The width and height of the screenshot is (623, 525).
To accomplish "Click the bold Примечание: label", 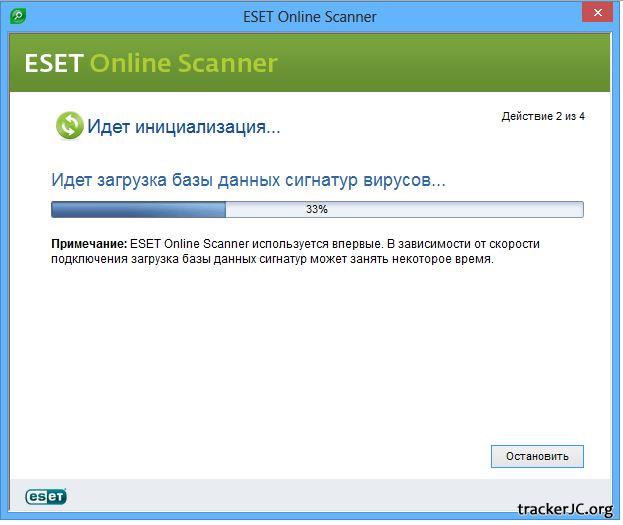I will (x=89, y=244).
